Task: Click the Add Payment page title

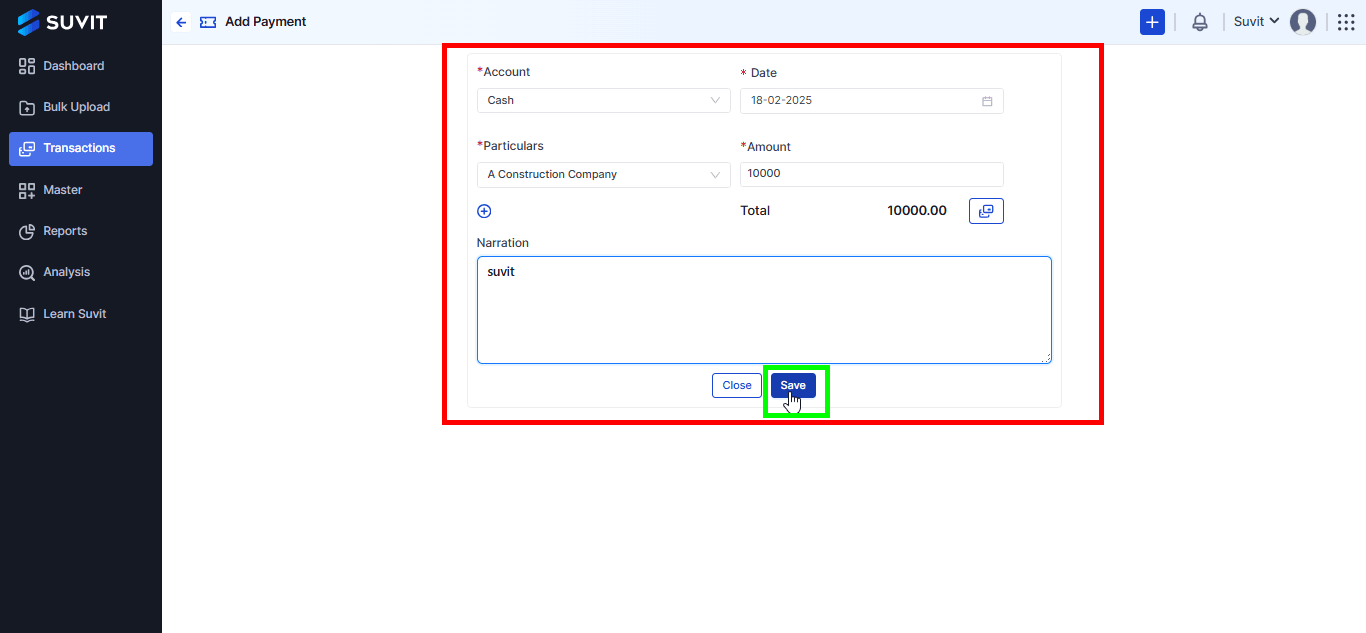Action: (x=266, y=22)
